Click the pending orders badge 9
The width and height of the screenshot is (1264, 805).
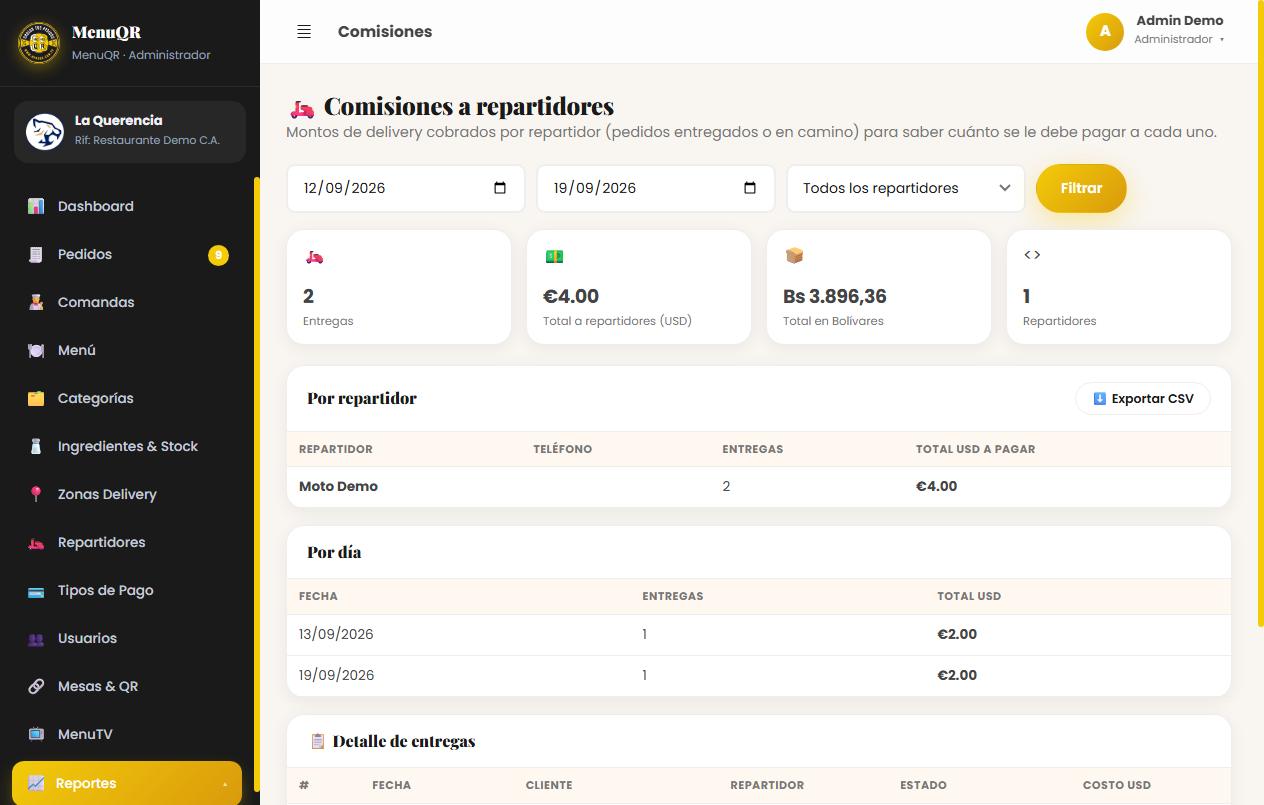point(218,255)
